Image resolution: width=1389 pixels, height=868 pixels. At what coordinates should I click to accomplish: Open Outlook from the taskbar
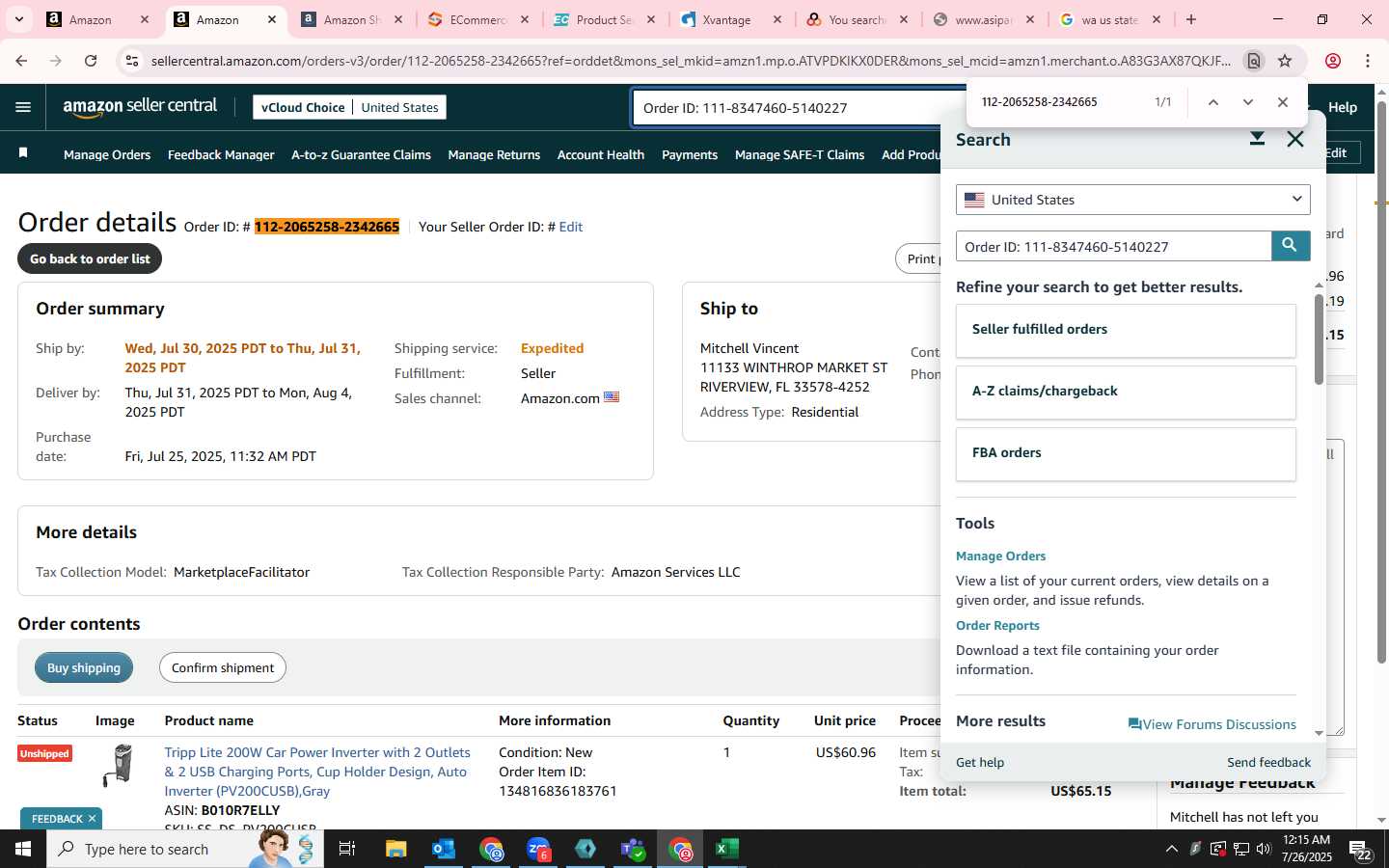point(444,849)
